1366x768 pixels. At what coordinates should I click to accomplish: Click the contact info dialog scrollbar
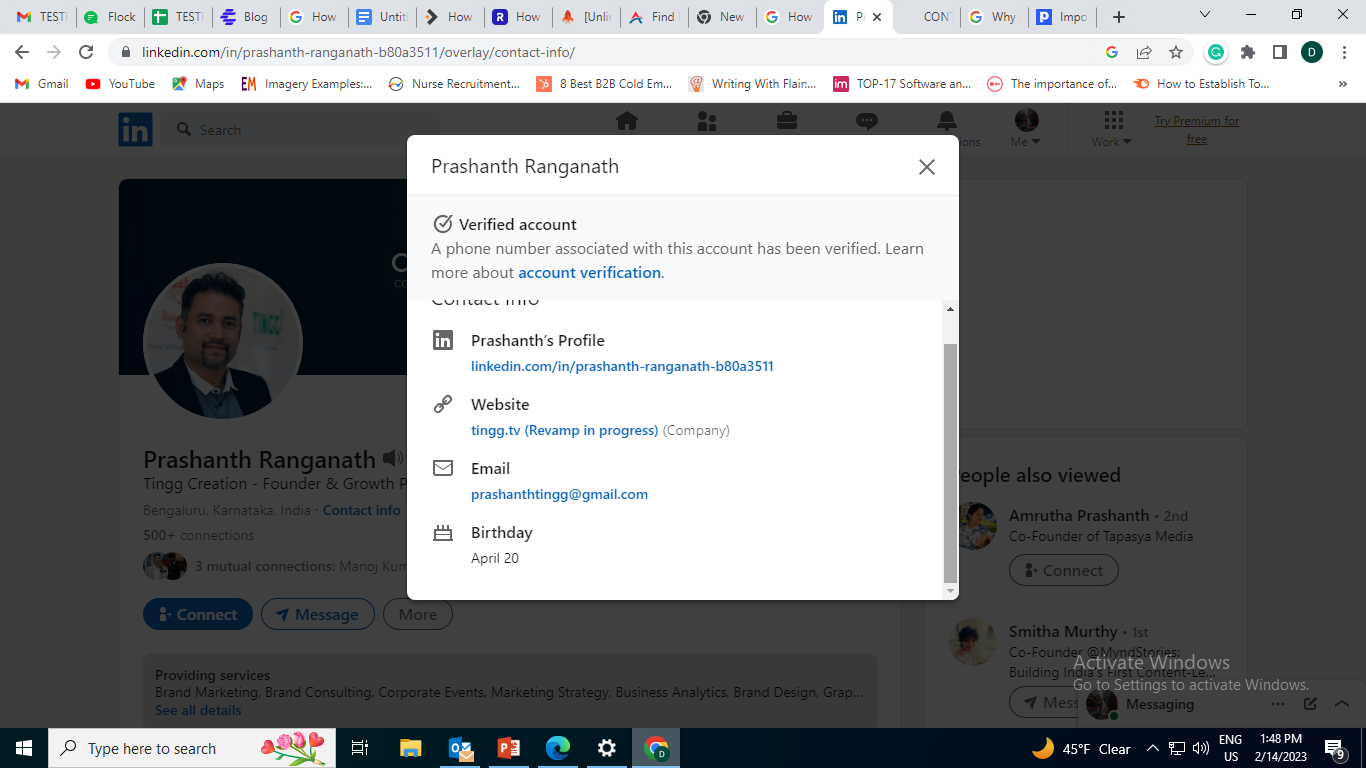click(950, 460)
